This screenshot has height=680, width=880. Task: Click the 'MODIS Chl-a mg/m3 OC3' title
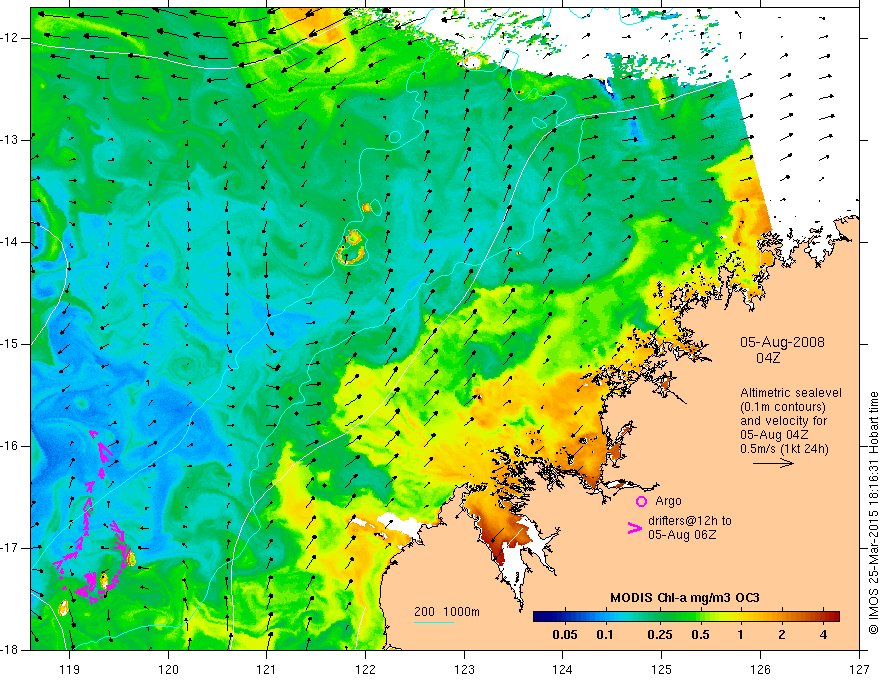tap(685, 598)
